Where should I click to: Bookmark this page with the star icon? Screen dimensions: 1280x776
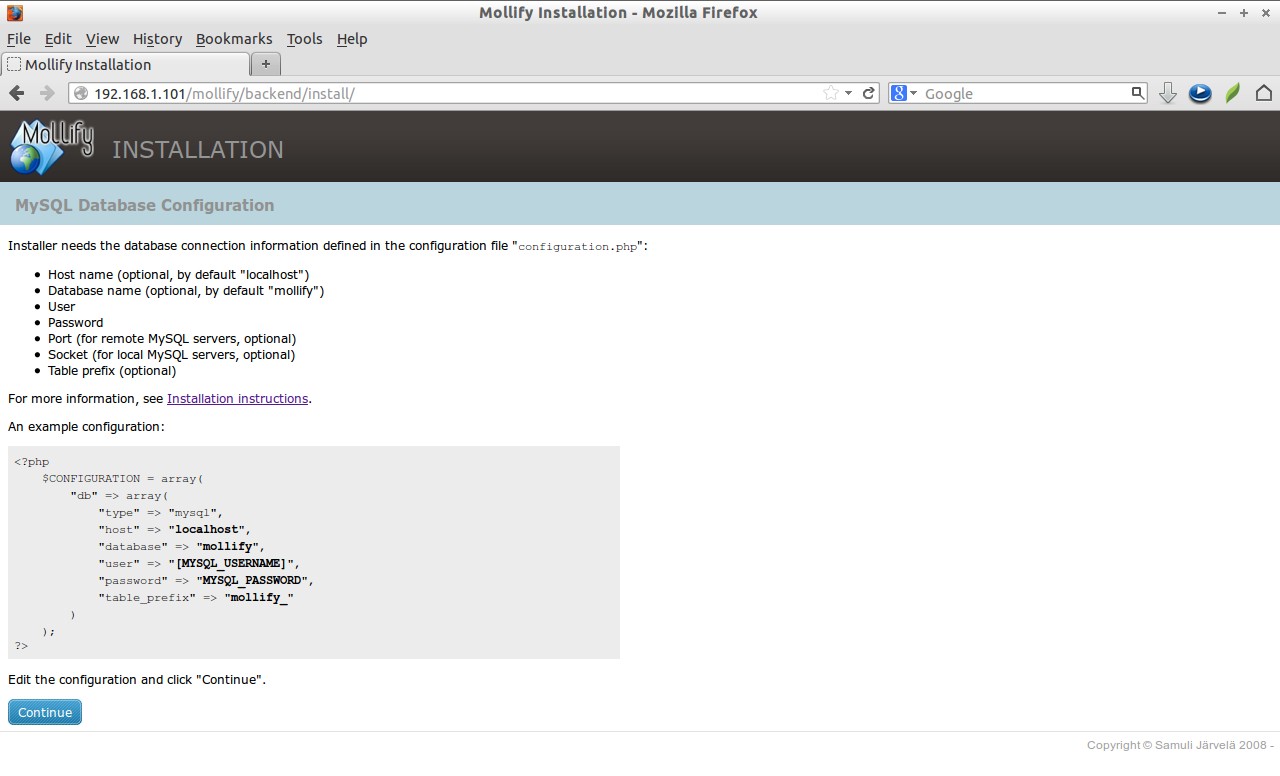point(830,93)
